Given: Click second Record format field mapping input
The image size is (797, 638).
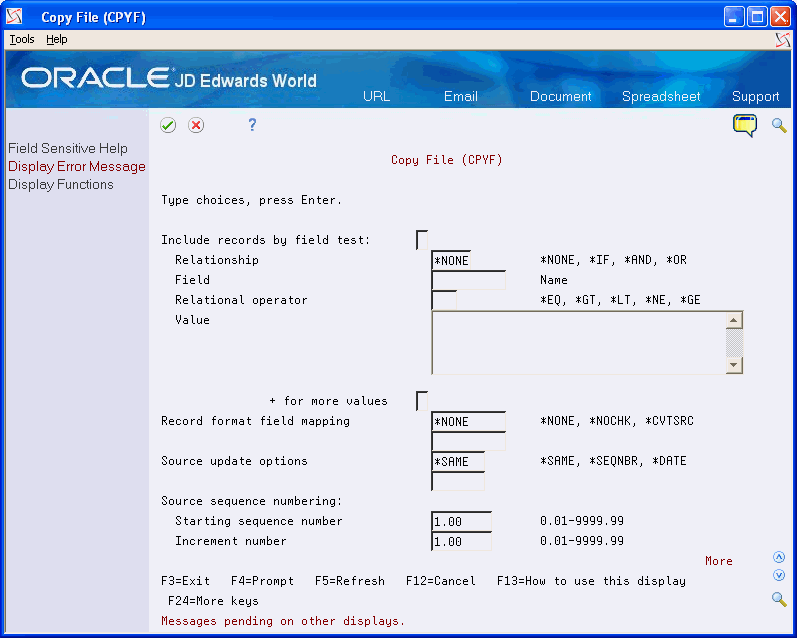Looking at the screenshot, I should click(468, 441).
